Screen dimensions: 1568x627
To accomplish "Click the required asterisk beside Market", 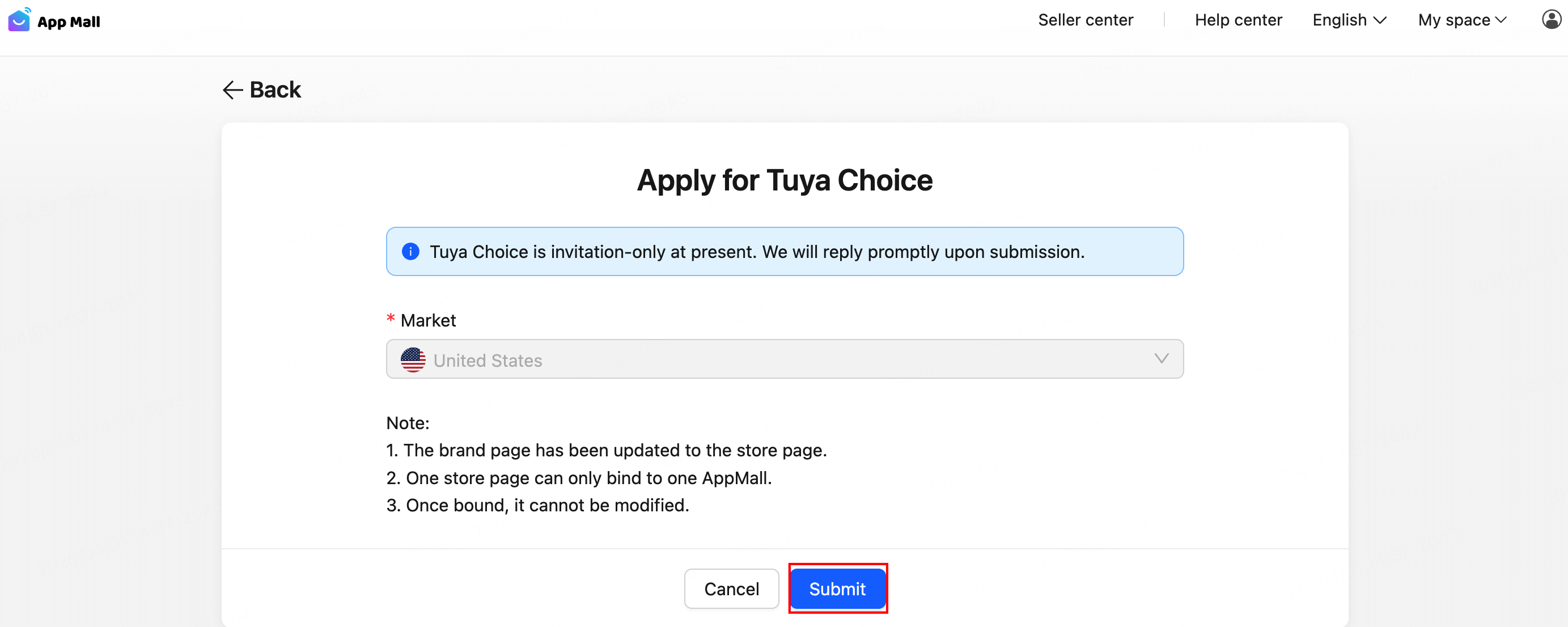I will click(x=390, y=320).
